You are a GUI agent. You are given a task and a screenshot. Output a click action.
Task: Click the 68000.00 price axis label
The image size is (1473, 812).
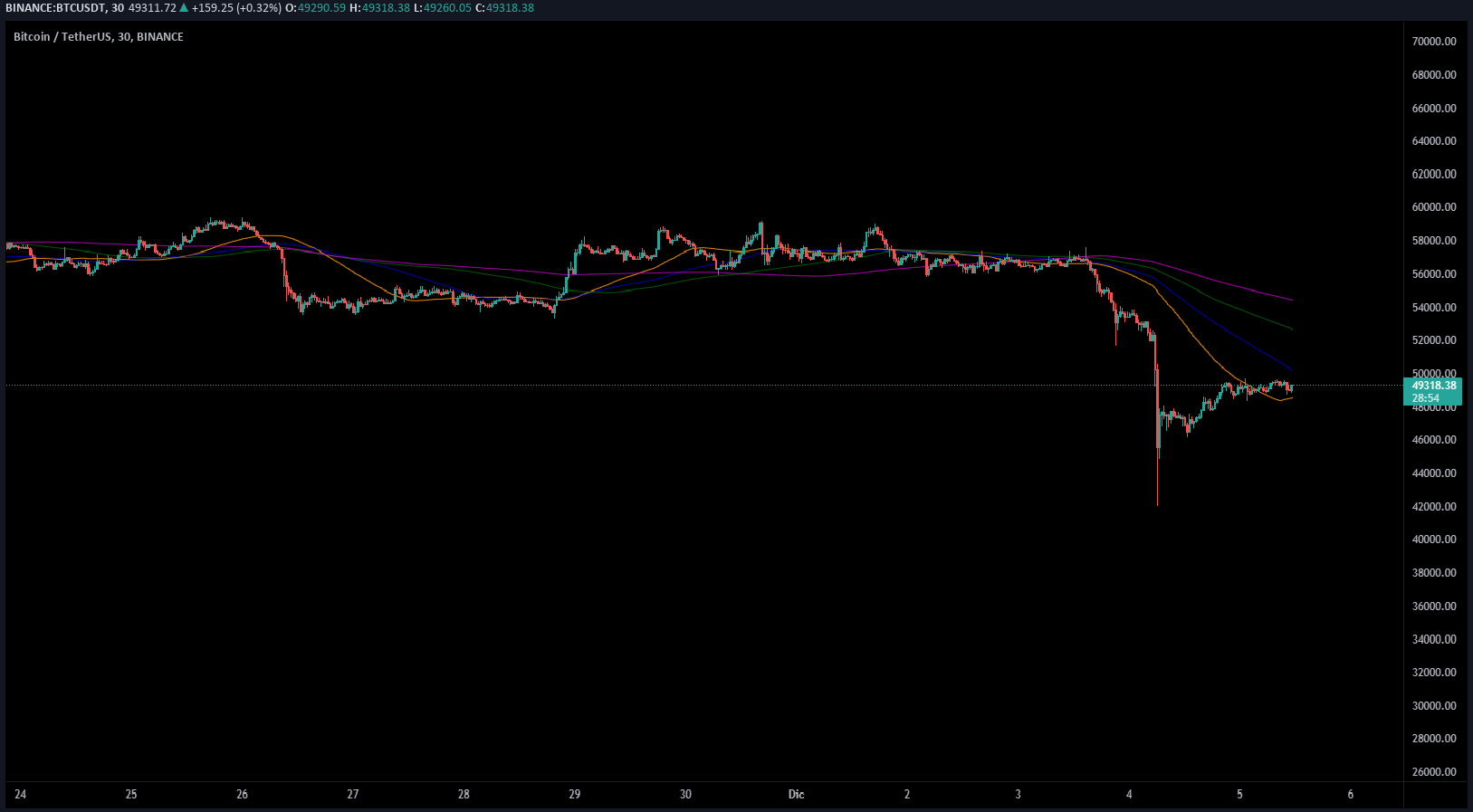(1434, 75)
